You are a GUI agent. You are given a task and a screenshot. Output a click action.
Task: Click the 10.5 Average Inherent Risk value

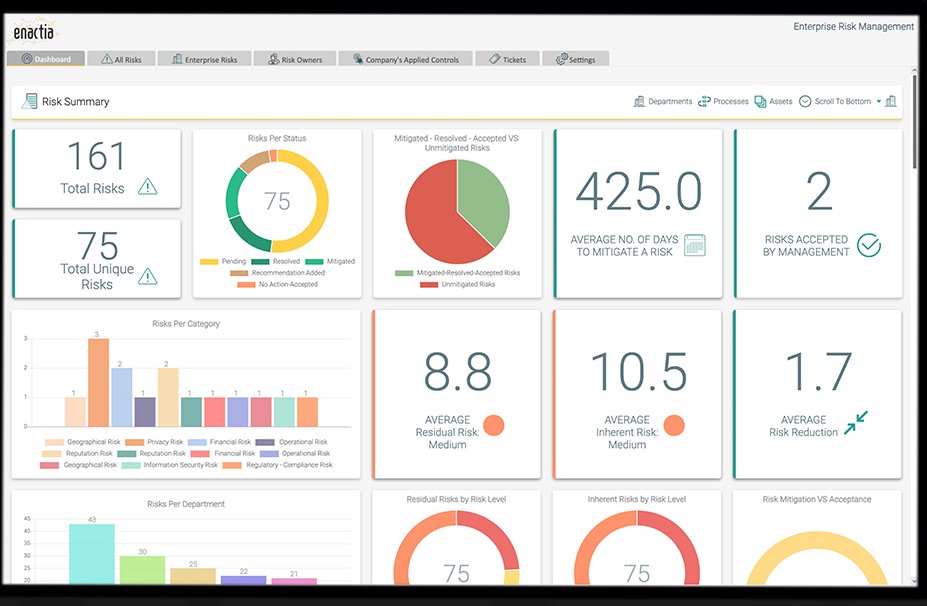[638, 372]
